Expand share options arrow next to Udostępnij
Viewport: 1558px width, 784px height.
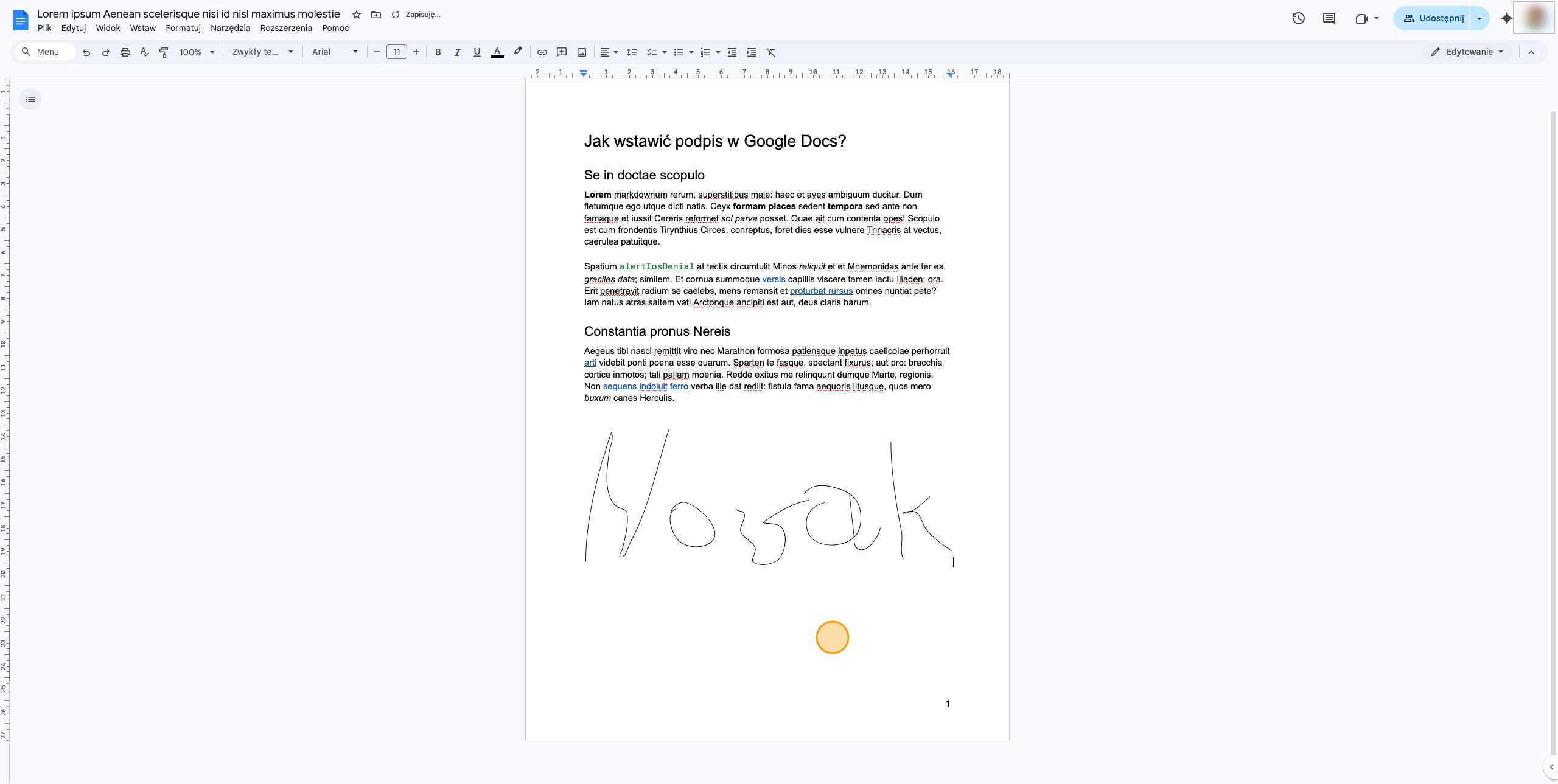[1479, 18]
